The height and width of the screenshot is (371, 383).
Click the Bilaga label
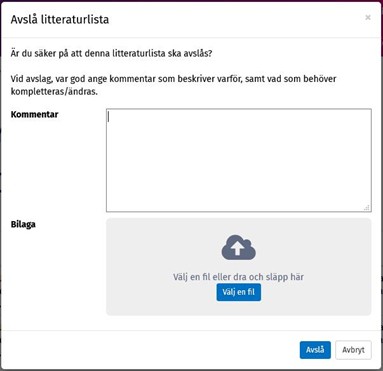[23, 224]
